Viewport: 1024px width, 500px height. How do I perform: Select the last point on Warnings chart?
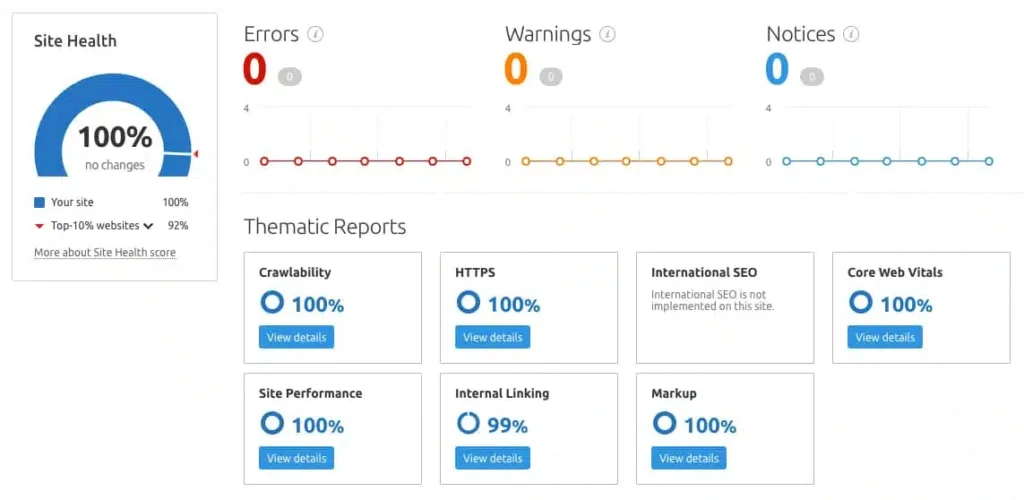tap(728, 161)
